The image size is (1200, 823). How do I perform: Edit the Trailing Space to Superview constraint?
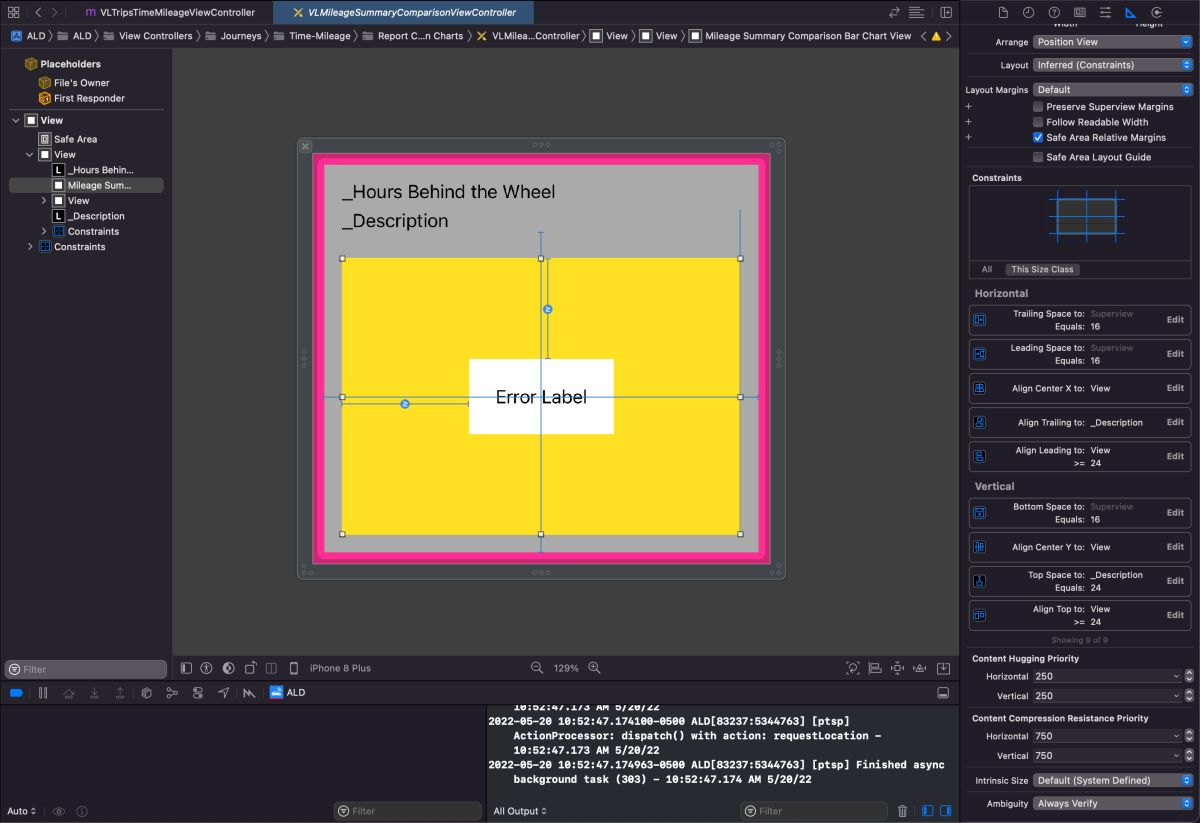1175,320
